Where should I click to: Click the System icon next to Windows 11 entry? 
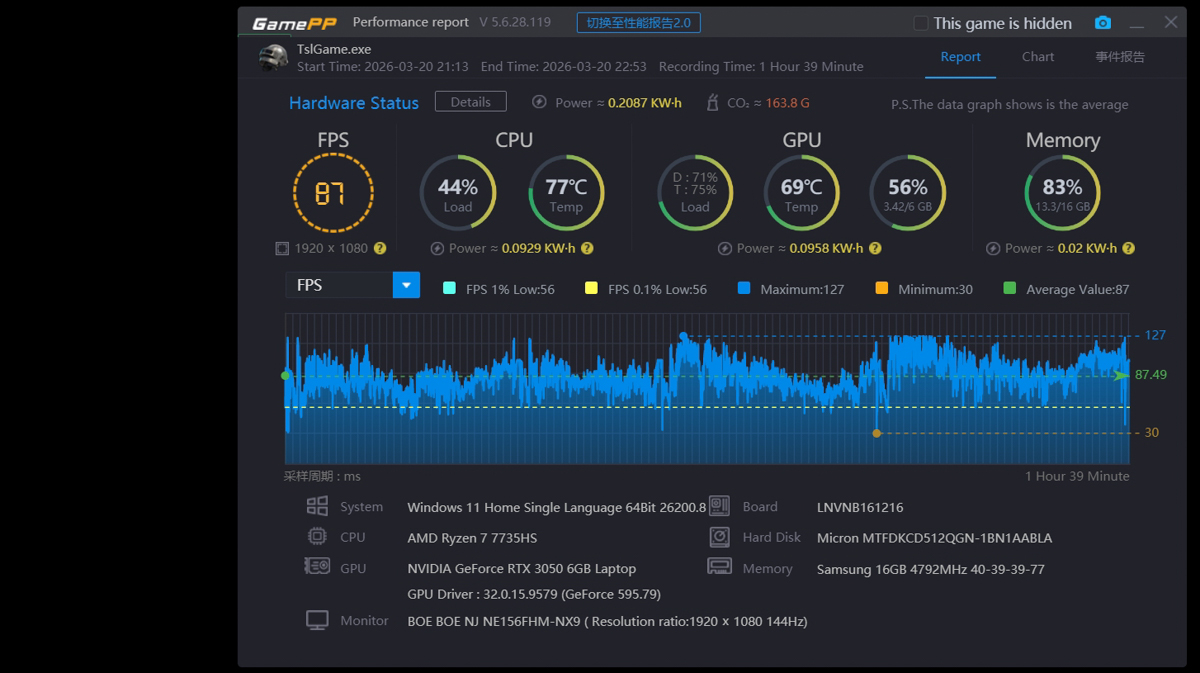[x=318, y=506]
